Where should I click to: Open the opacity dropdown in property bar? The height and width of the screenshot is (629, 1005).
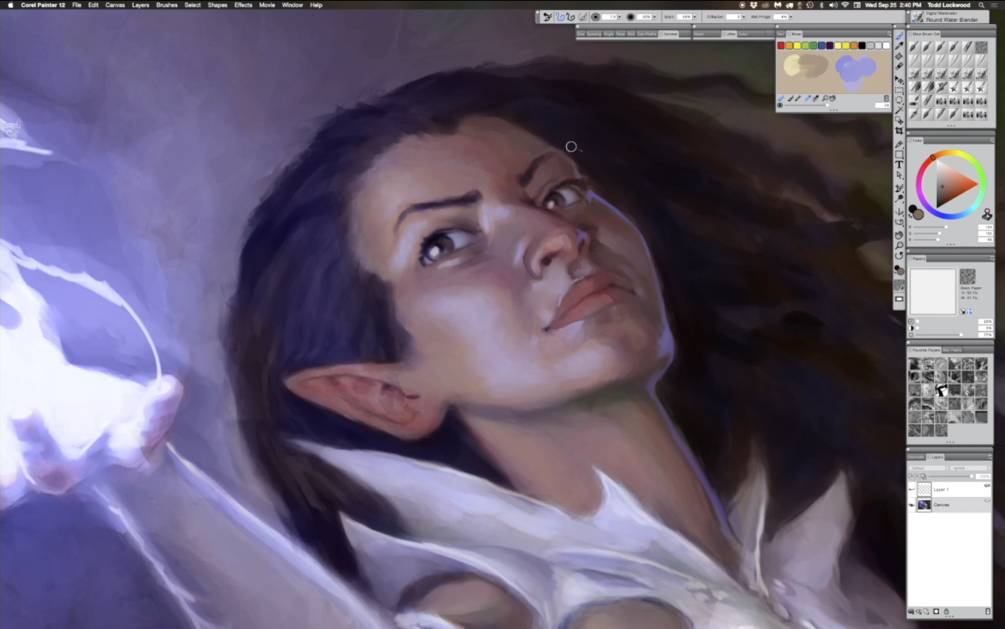[x=654, y=17]
